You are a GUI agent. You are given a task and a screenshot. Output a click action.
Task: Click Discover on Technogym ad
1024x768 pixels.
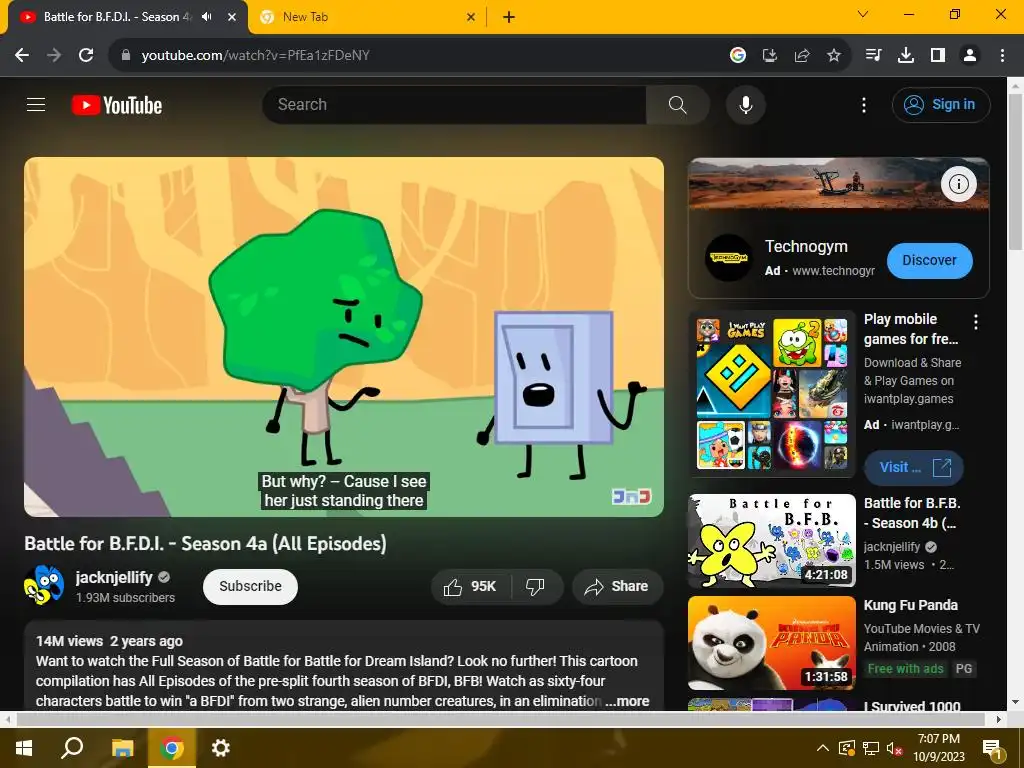[x=929, y=260]
